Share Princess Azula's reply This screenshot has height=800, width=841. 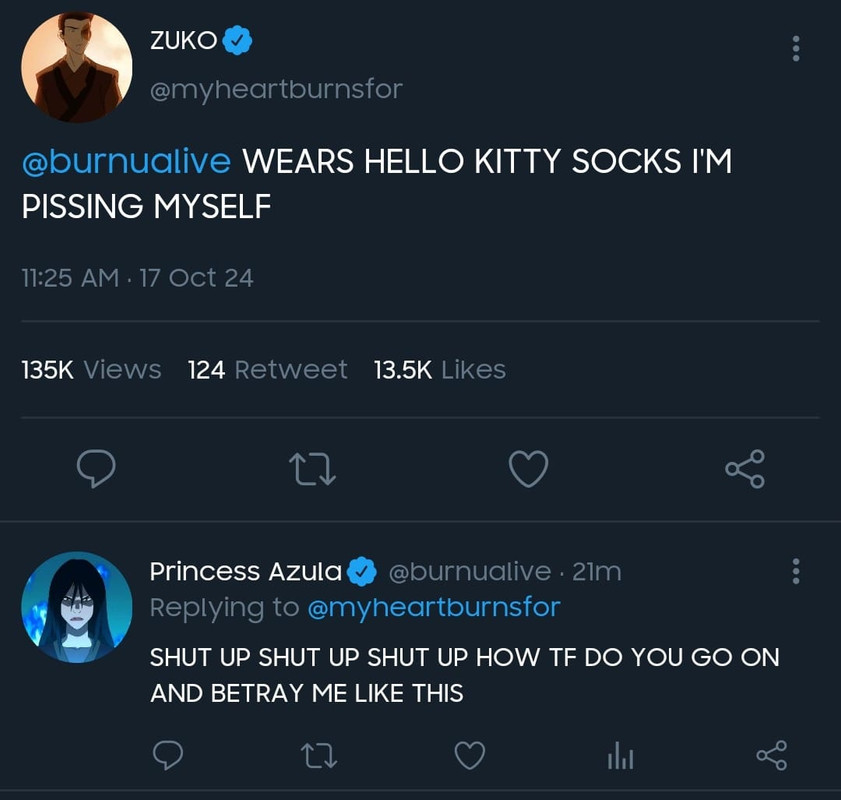[770, 756]
